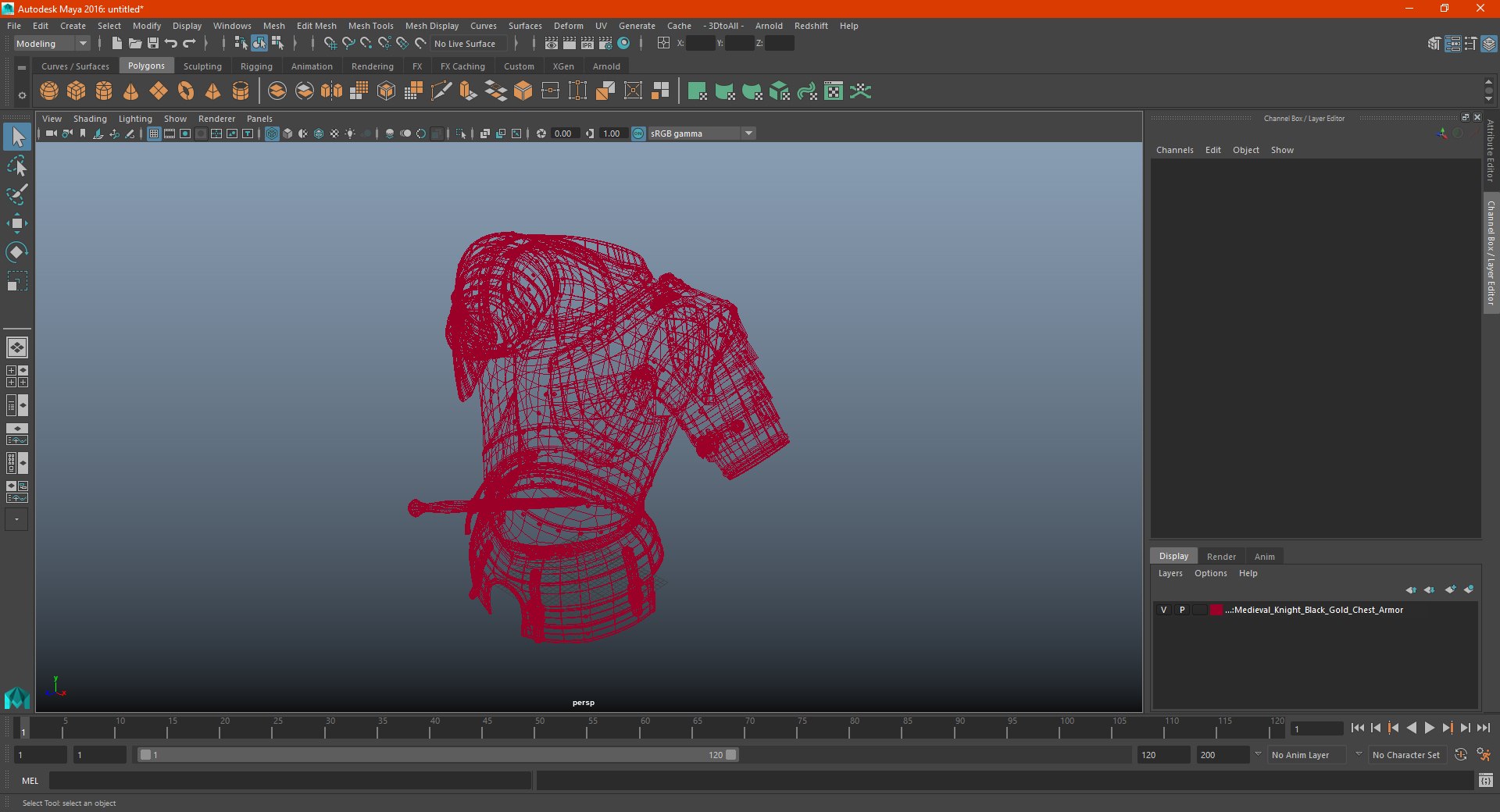Open the Mesh Tools menu

tap(370, 26)
